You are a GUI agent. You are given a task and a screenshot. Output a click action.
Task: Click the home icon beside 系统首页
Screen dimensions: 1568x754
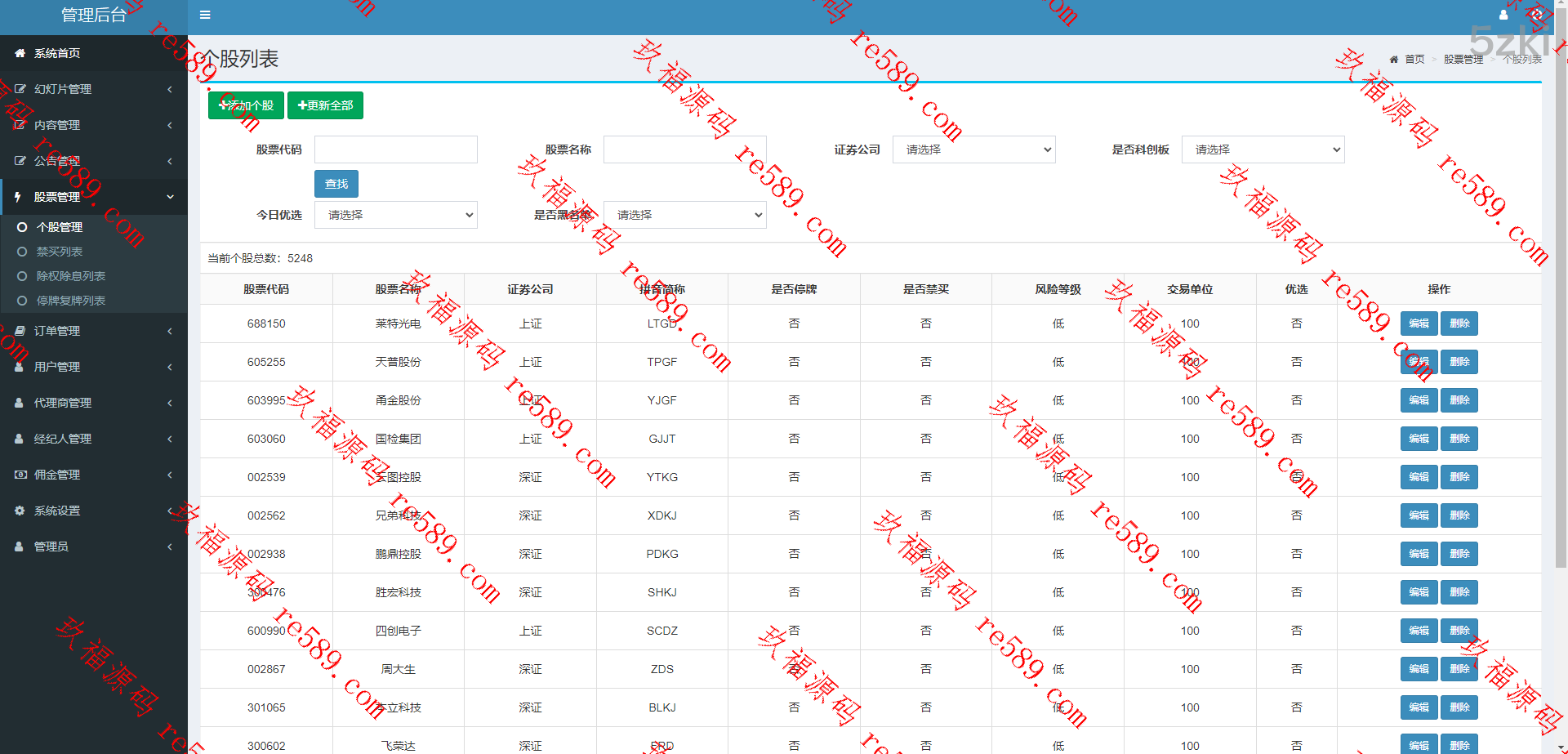click(20, 53)
